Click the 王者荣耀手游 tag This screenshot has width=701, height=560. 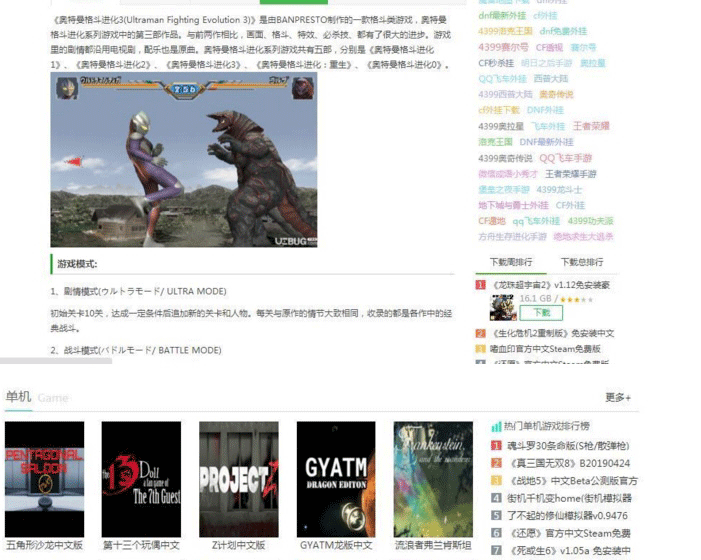coord(570,174)
